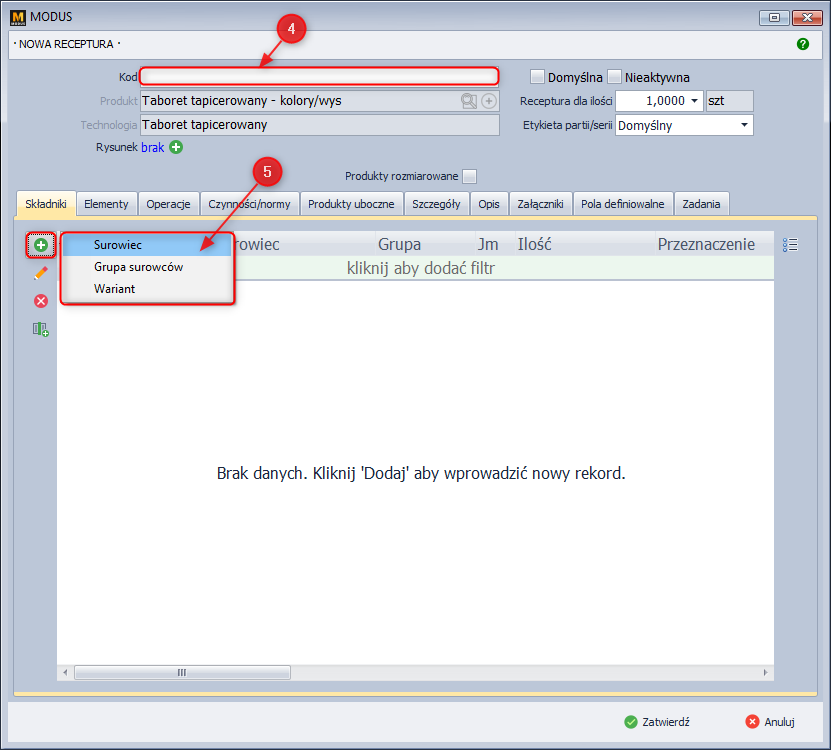
Task: Click the scrollbar right arrow
Action: [x=765, y=673]
